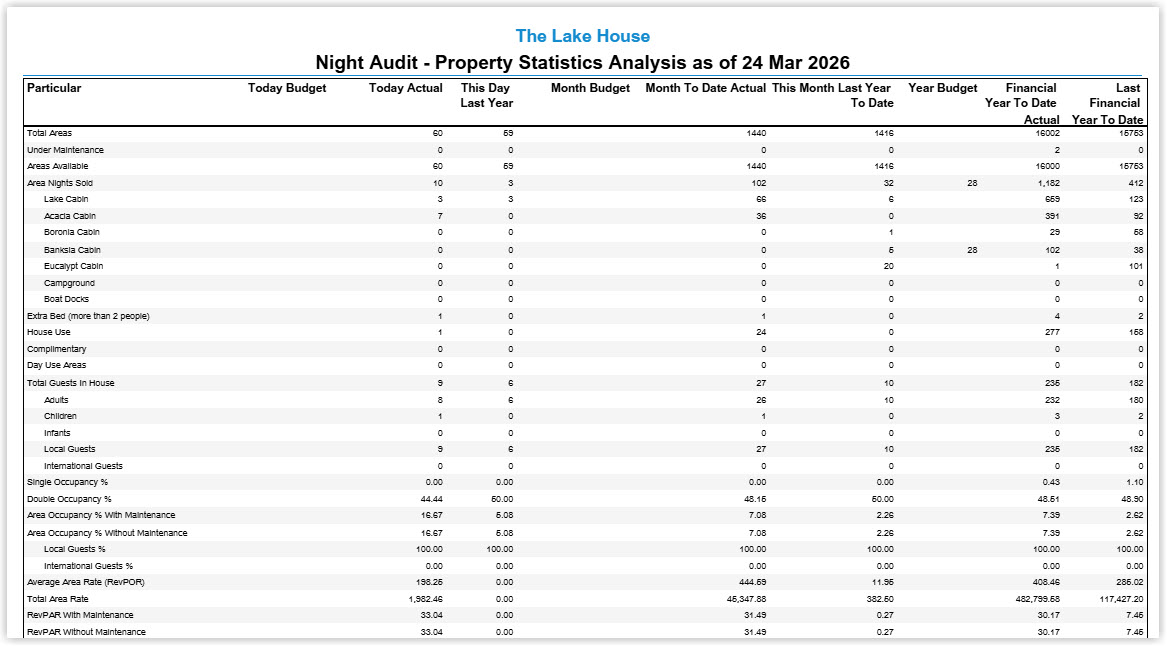Select the Night Audit report heading
Screen dimensions: 1167x646
[x=583, y=63]
